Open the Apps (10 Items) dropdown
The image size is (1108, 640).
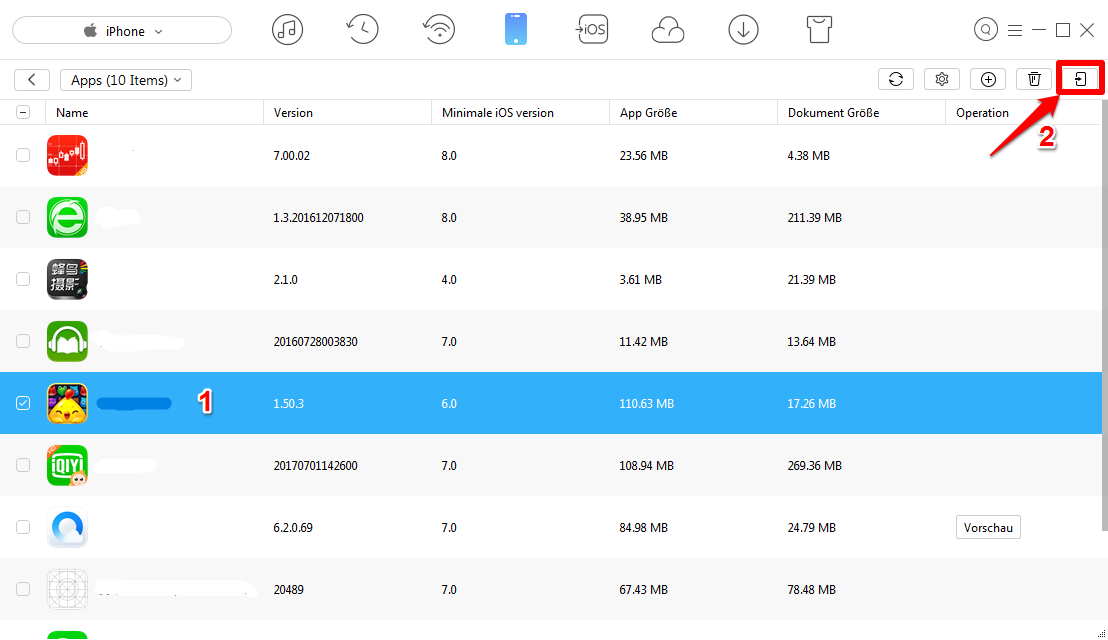(x=126, y=80)
